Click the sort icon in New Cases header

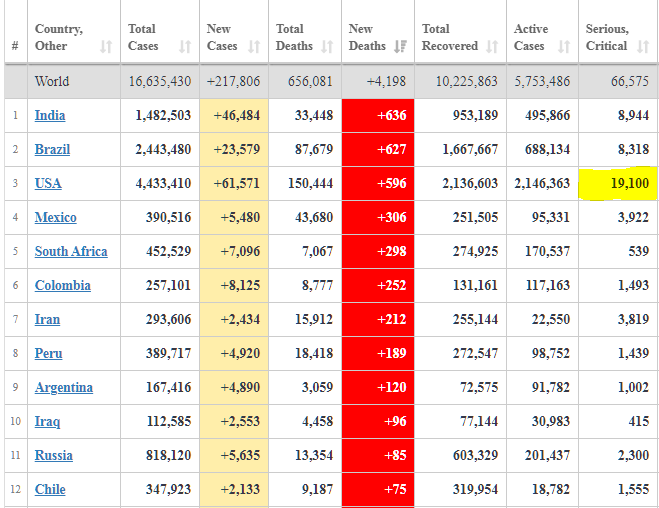pos(254,47)
